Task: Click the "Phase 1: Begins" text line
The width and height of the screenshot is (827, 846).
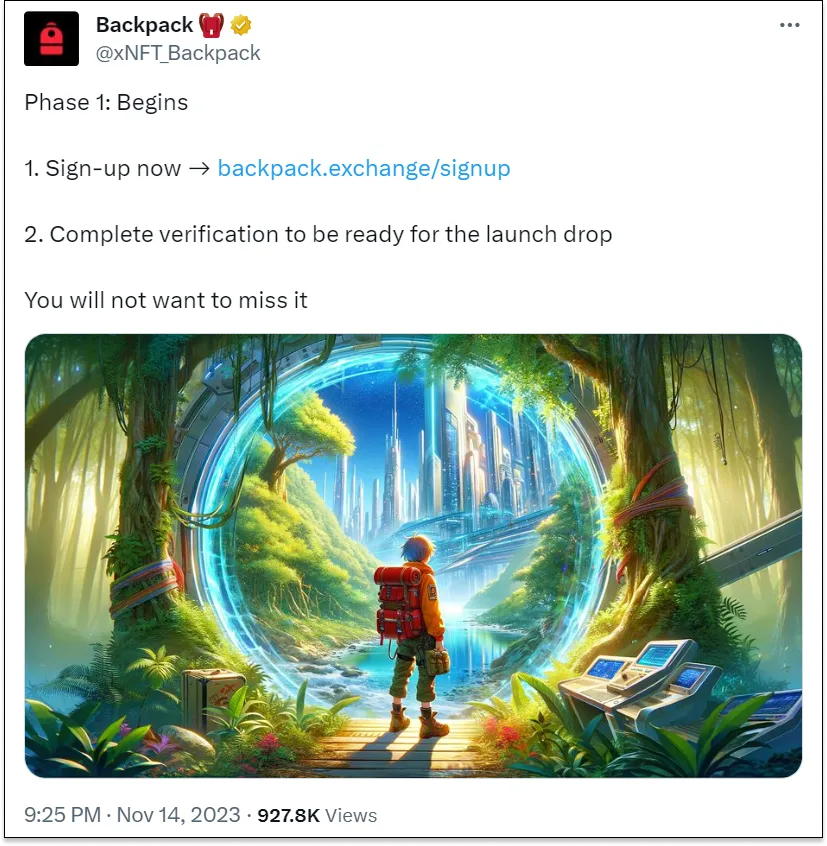Action: [x=106, y=103]
